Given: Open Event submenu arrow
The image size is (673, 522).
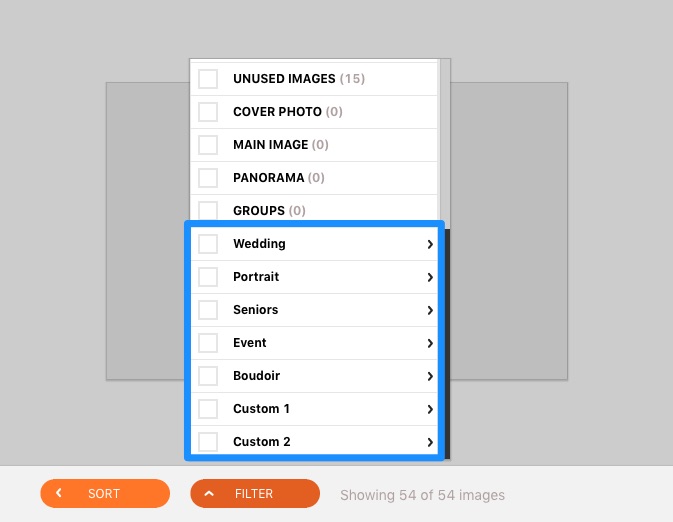Looking at the screenshot, I should tap(430, 343).
